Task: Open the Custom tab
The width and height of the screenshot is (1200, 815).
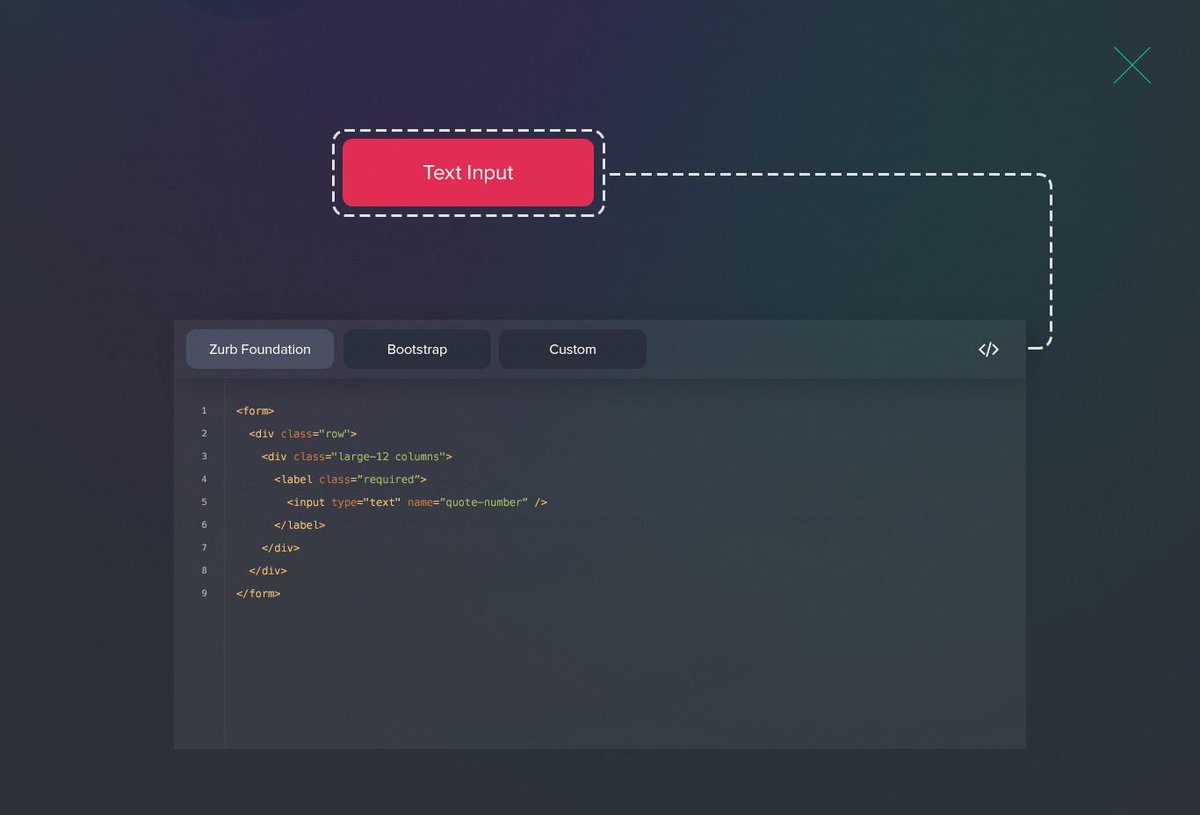Action: (x=573, y=349)
